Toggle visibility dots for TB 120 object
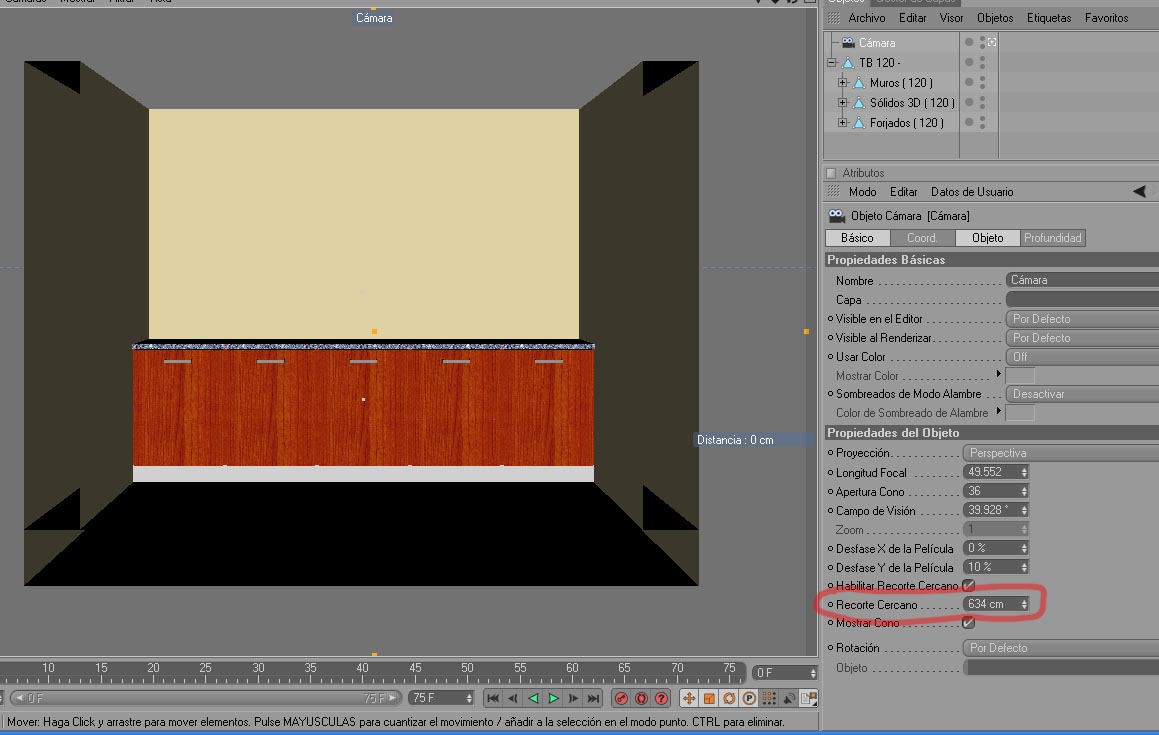This screenshot has height=735, width=1159. pyautogui.click(x=982, y=63)
